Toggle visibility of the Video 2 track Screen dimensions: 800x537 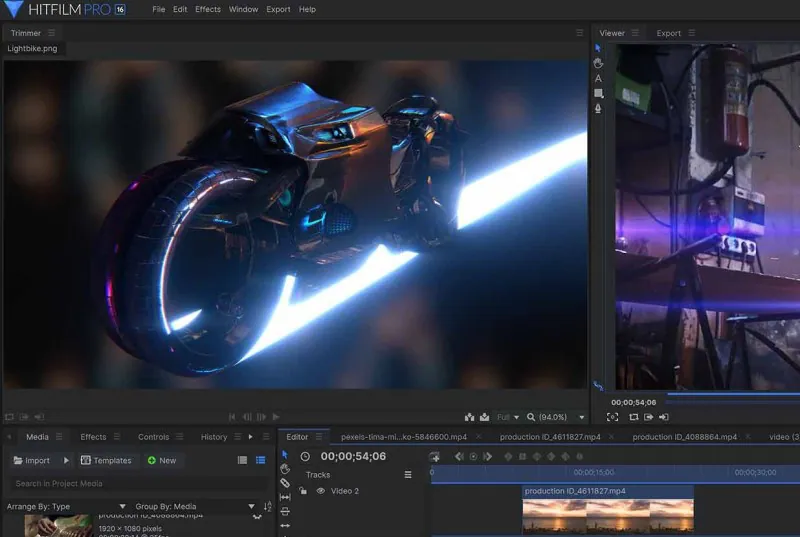320,491
